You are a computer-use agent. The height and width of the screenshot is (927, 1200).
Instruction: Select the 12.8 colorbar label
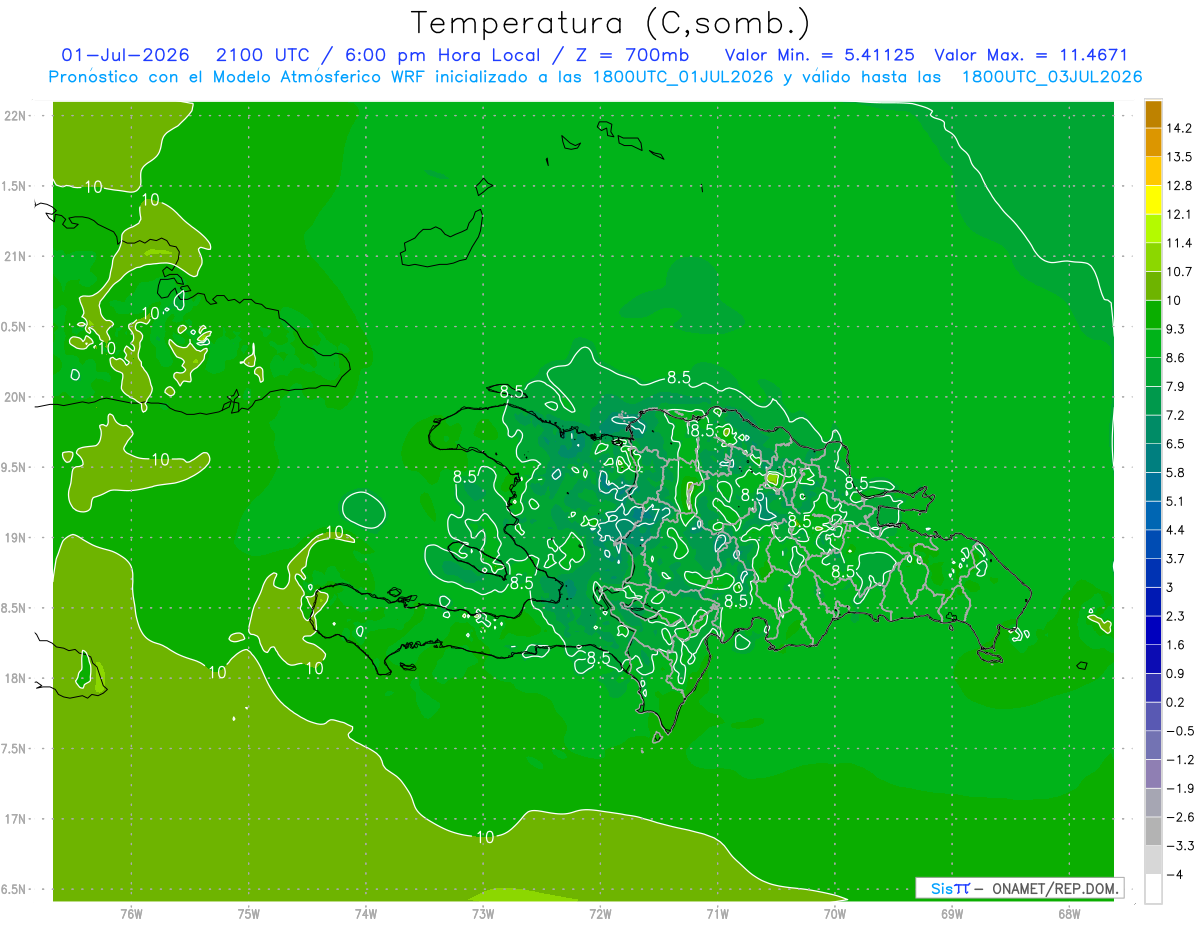click(1178, 186)
